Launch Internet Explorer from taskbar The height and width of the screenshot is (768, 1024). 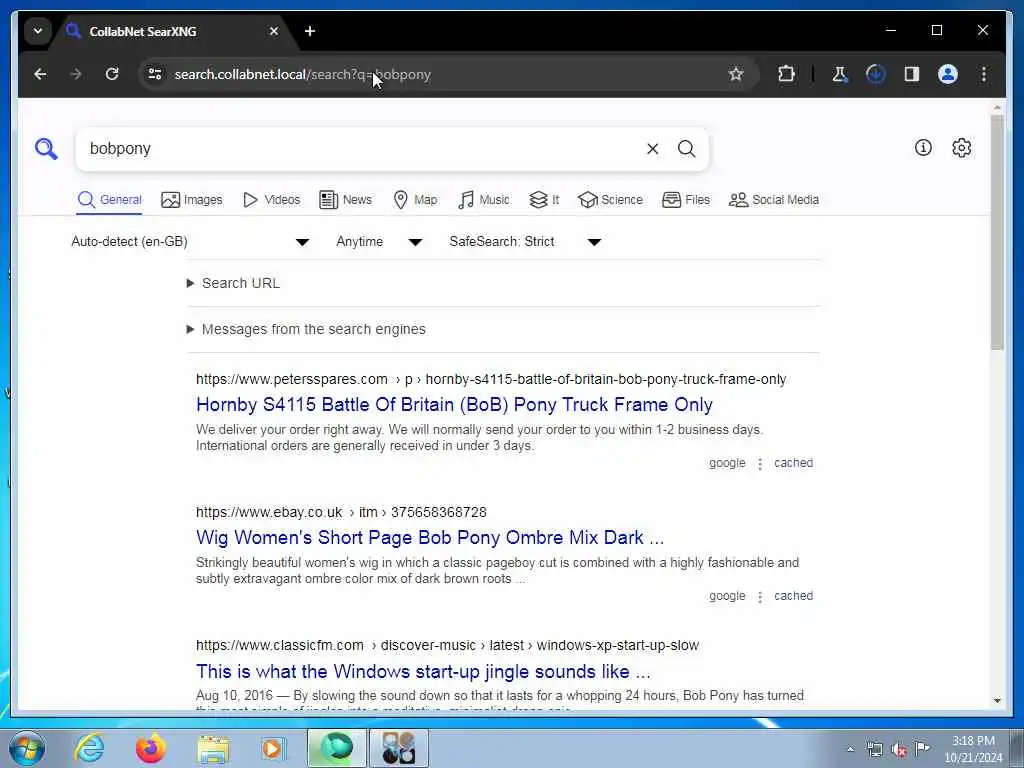[x=89, y=748]
